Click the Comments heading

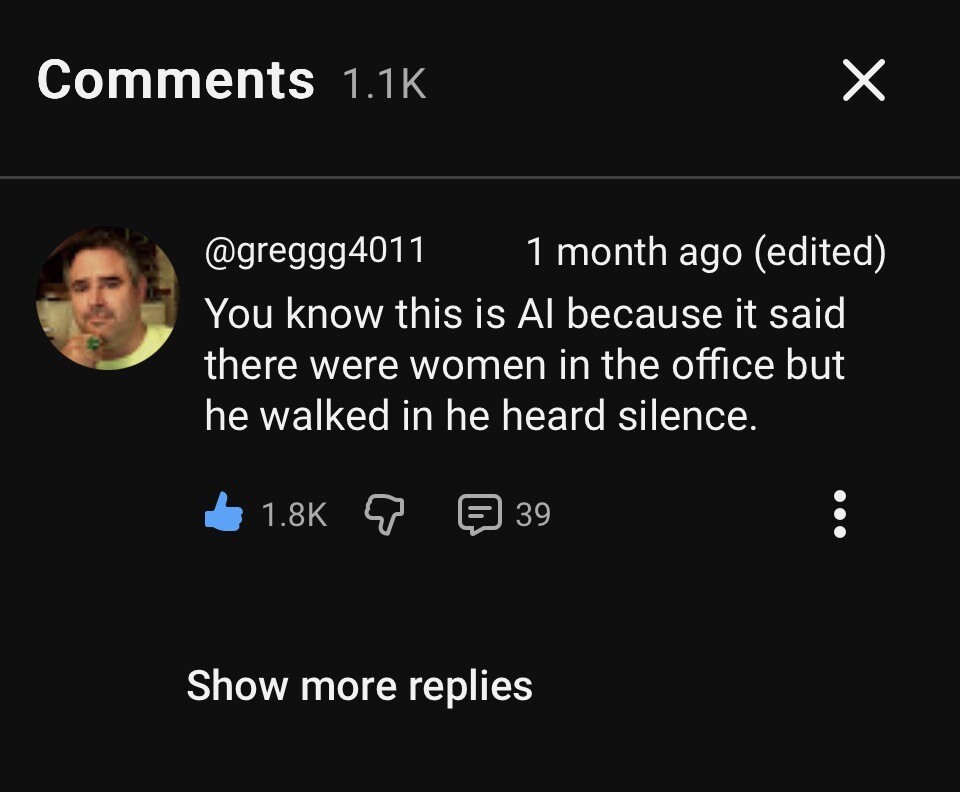[x=176, y=80]
